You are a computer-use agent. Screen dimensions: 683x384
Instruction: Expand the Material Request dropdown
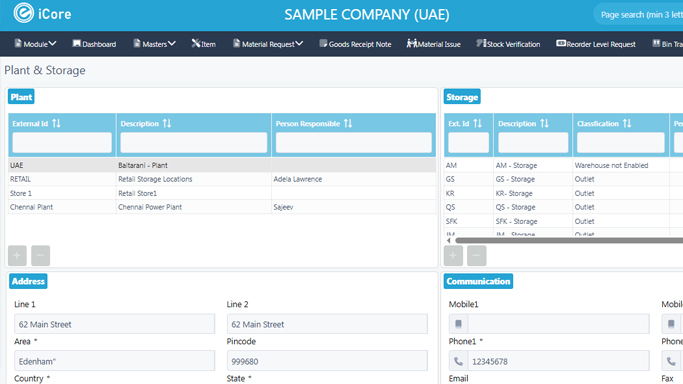coord(267,44)
